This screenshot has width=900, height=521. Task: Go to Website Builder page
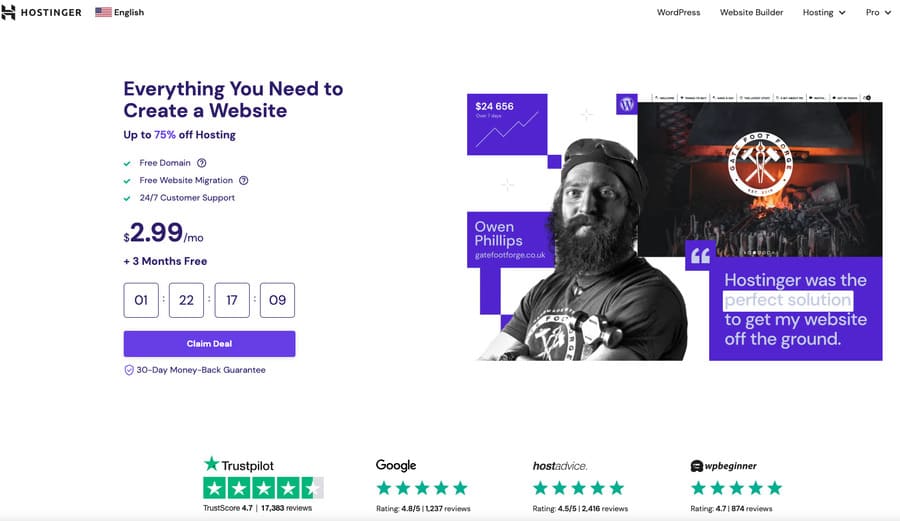tap(752, 12)
